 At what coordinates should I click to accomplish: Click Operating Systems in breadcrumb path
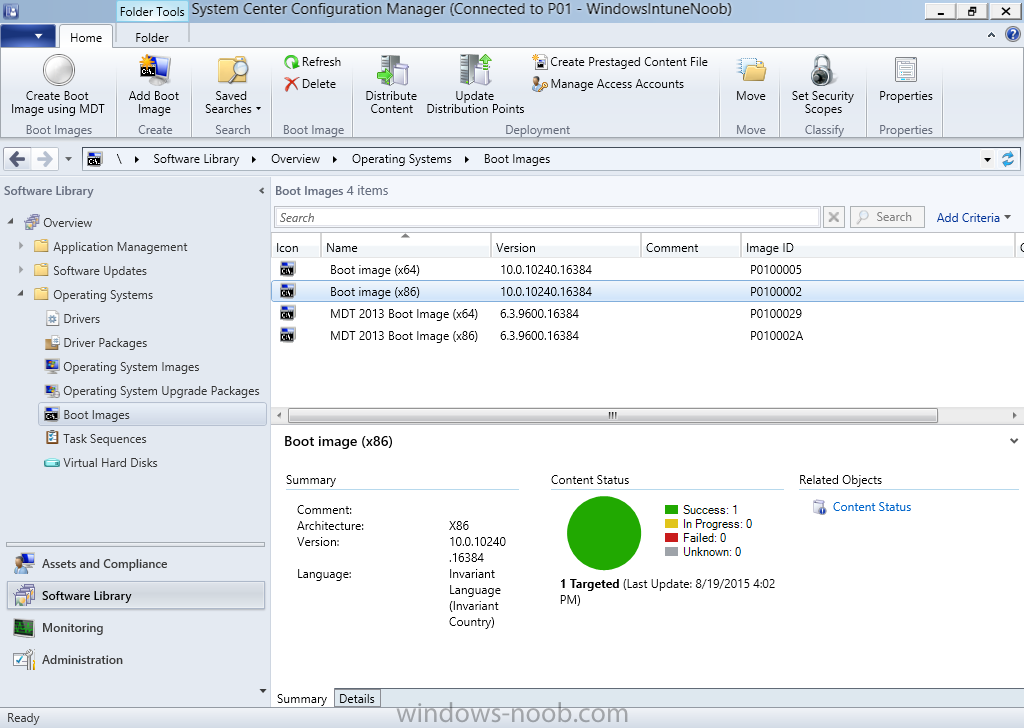pos(401,159)
